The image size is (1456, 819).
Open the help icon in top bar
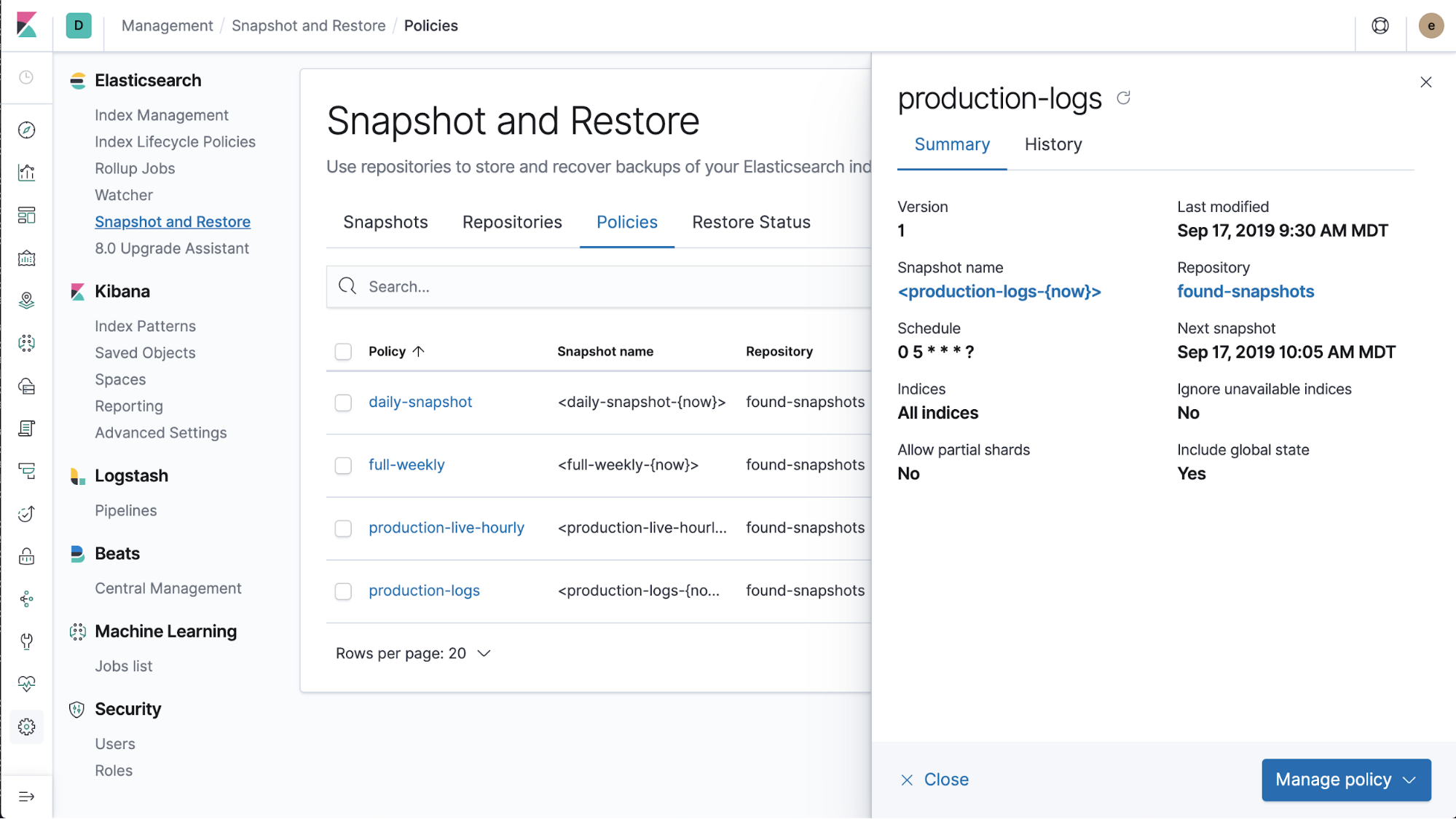pyautogui.click(x=1379, y=25)
